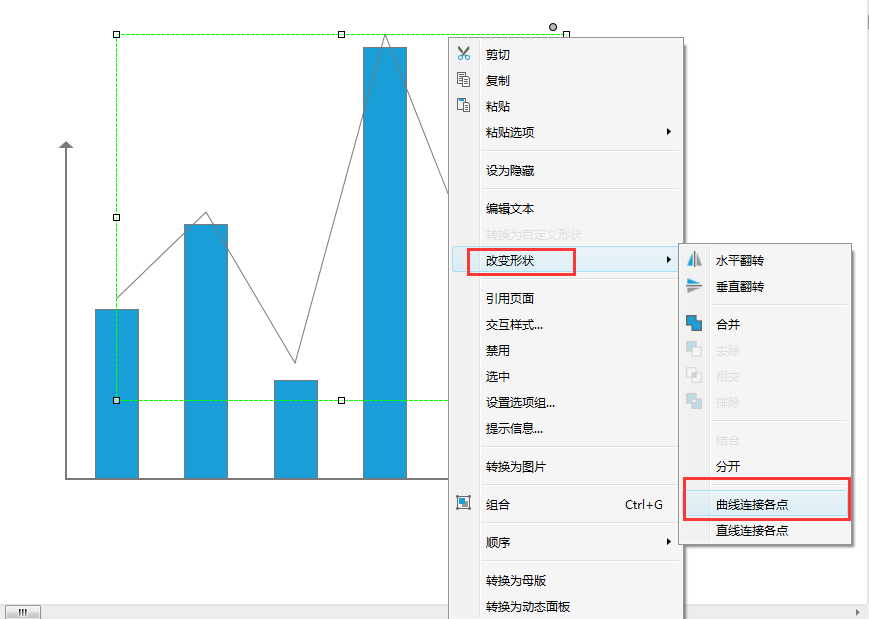Select 设为隐藏 menu entry
The height and width of the screenshot is (619, 869).
coord(566,170)
